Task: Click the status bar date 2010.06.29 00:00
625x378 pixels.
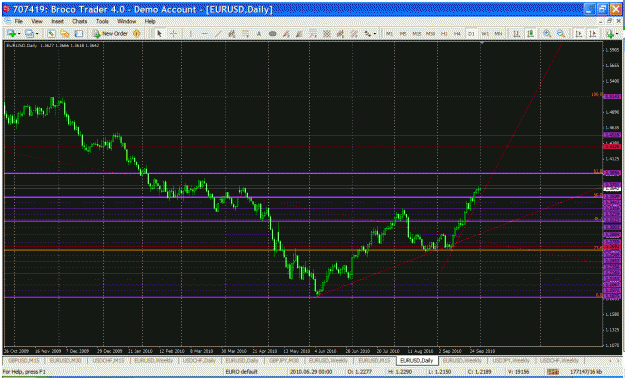Action: 311,372
